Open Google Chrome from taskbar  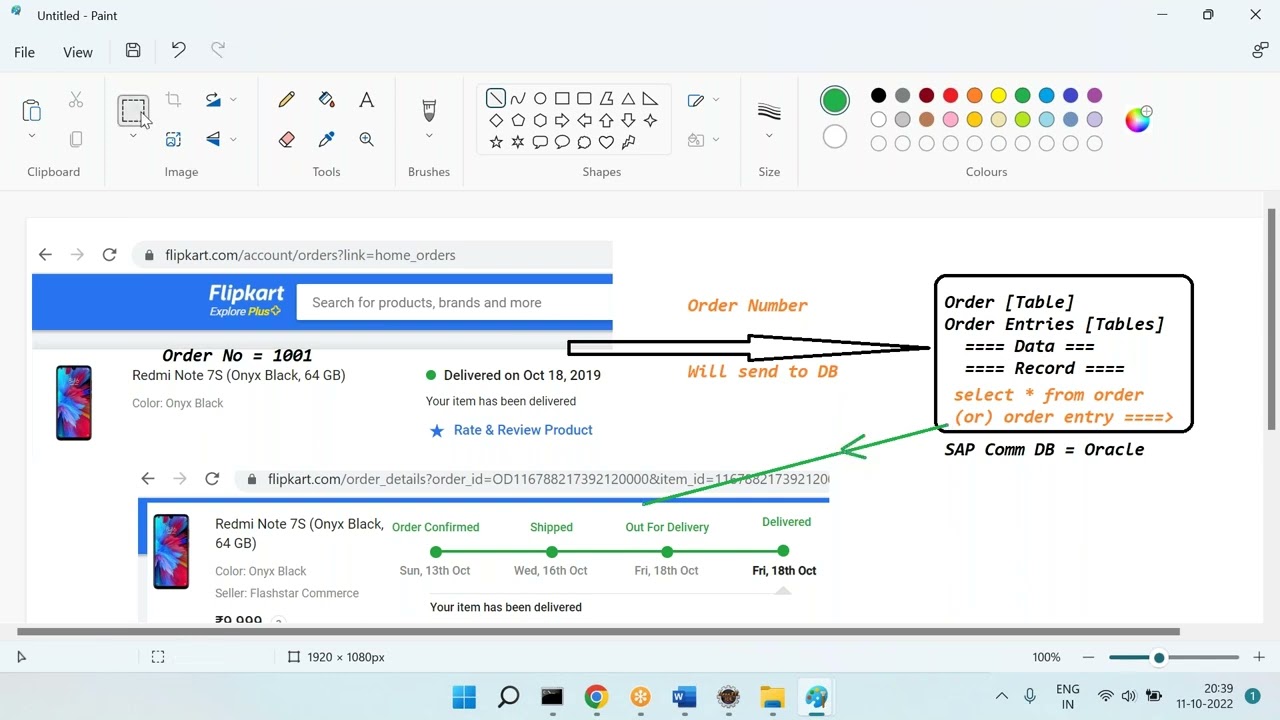[x=596, y=696]
